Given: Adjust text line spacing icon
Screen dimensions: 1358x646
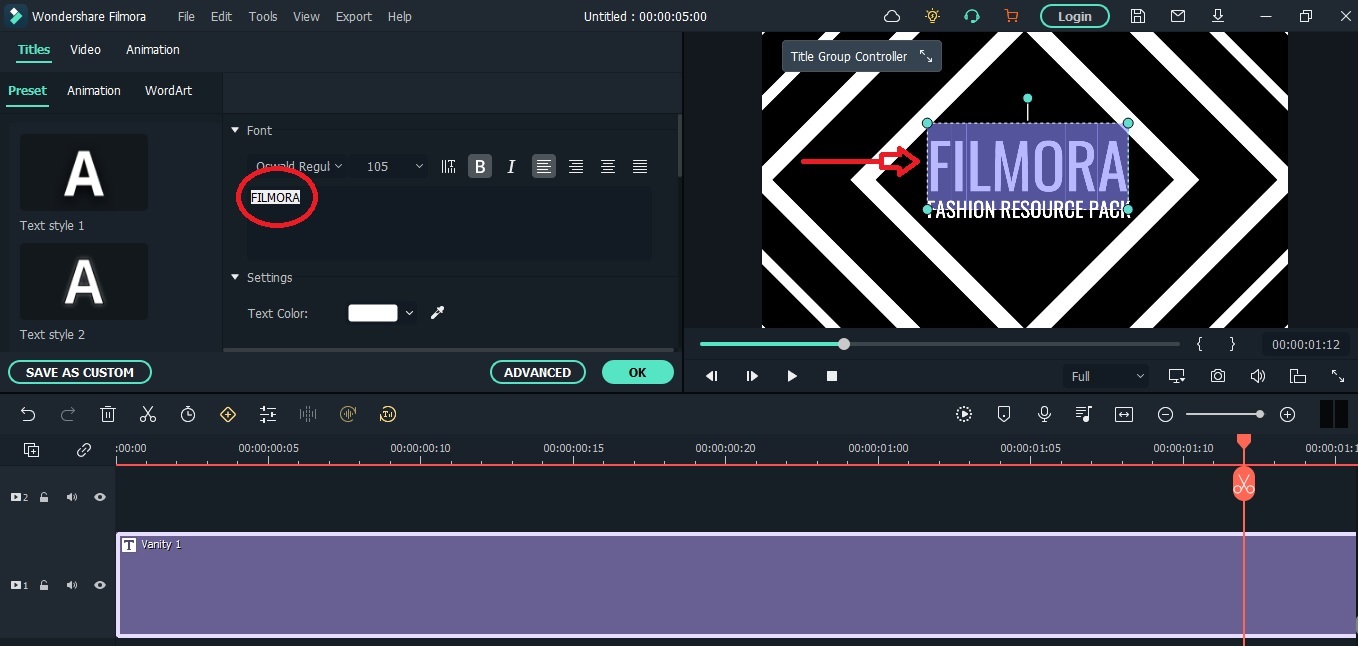Looking at the screenshot, I should (x=449, y=167).
